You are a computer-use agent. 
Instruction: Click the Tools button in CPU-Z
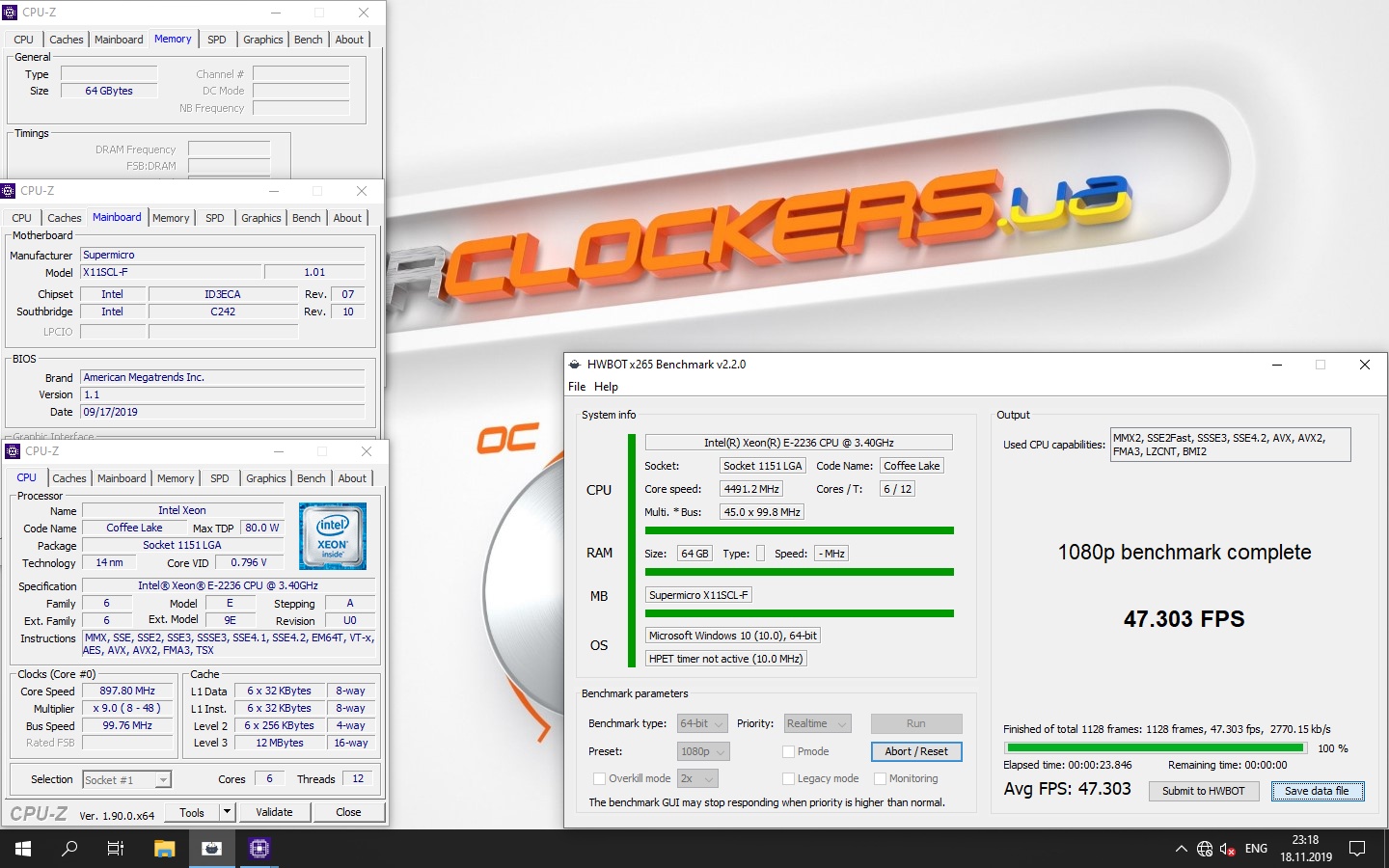click(x=192, y=812)
